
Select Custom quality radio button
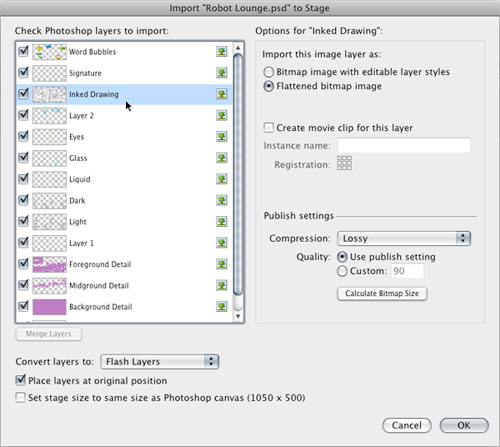342,271
